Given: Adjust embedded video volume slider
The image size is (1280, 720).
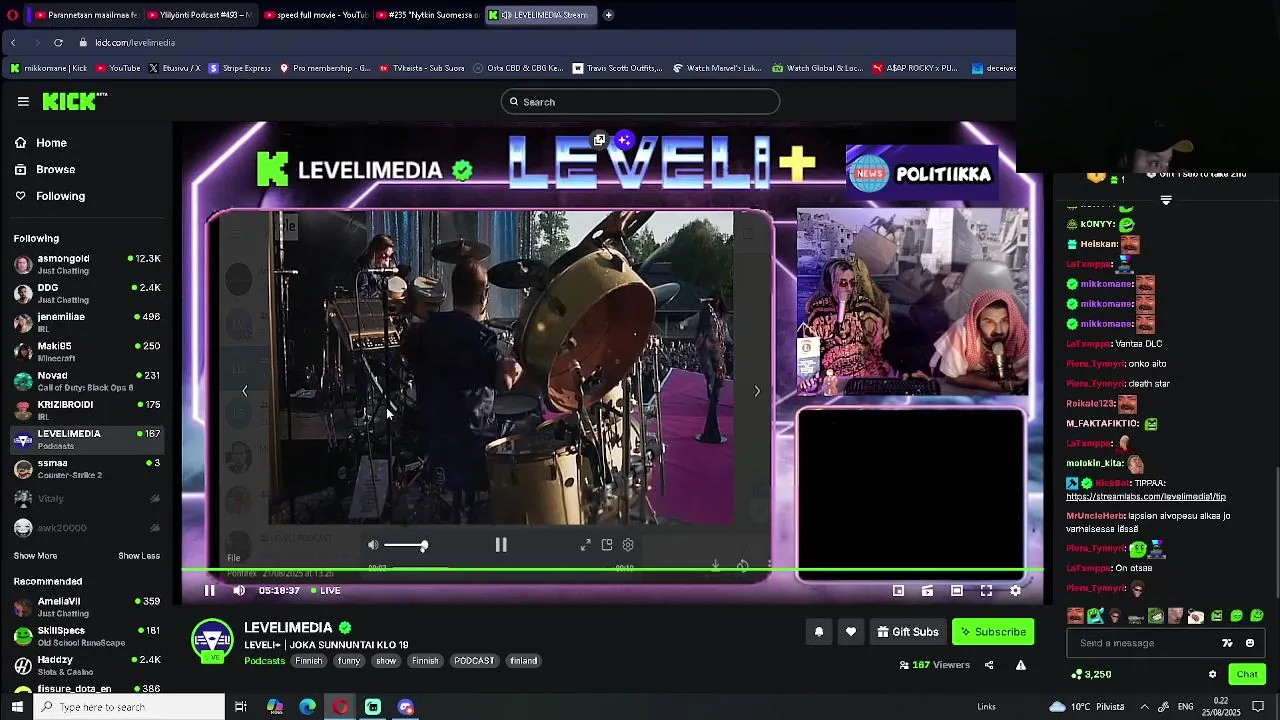Looking at the screenshot, I should [x=405, y=545].
